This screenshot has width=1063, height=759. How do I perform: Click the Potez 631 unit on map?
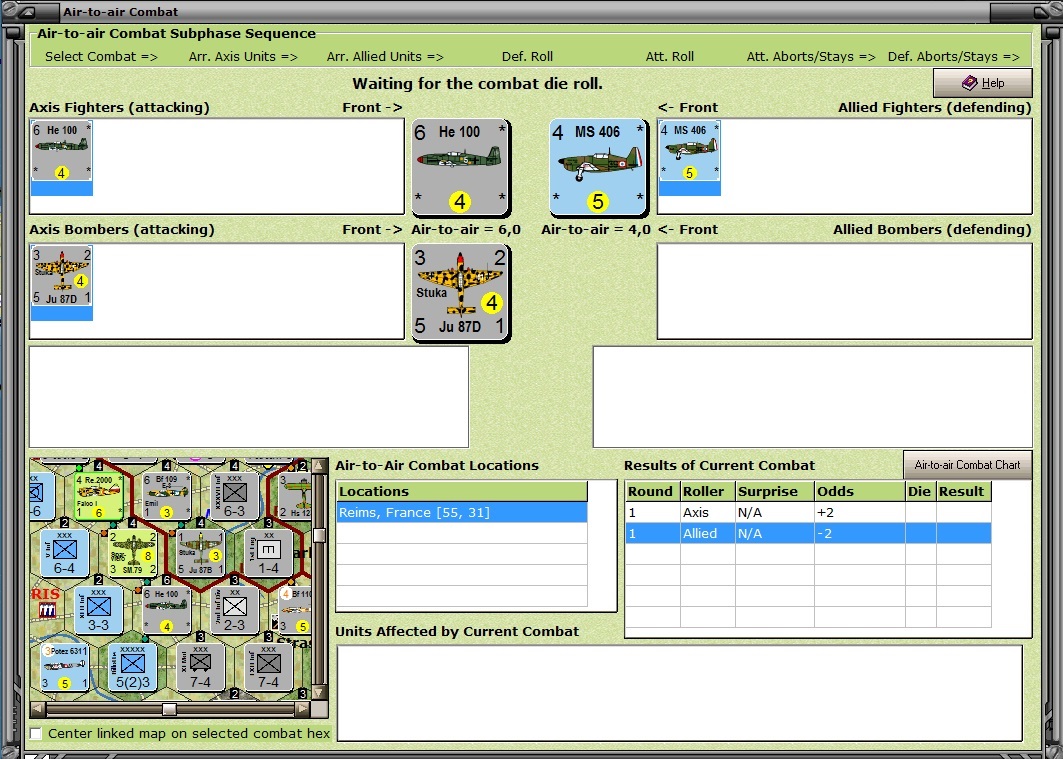[64, 667]
